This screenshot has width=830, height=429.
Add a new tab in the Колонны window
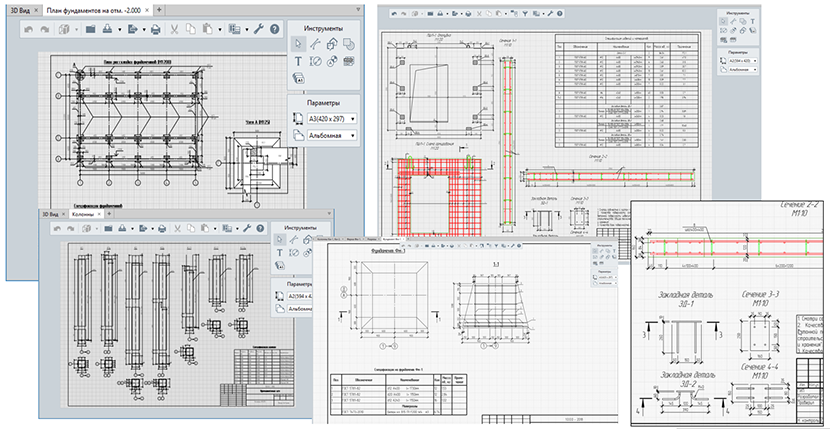coord(110,214)
